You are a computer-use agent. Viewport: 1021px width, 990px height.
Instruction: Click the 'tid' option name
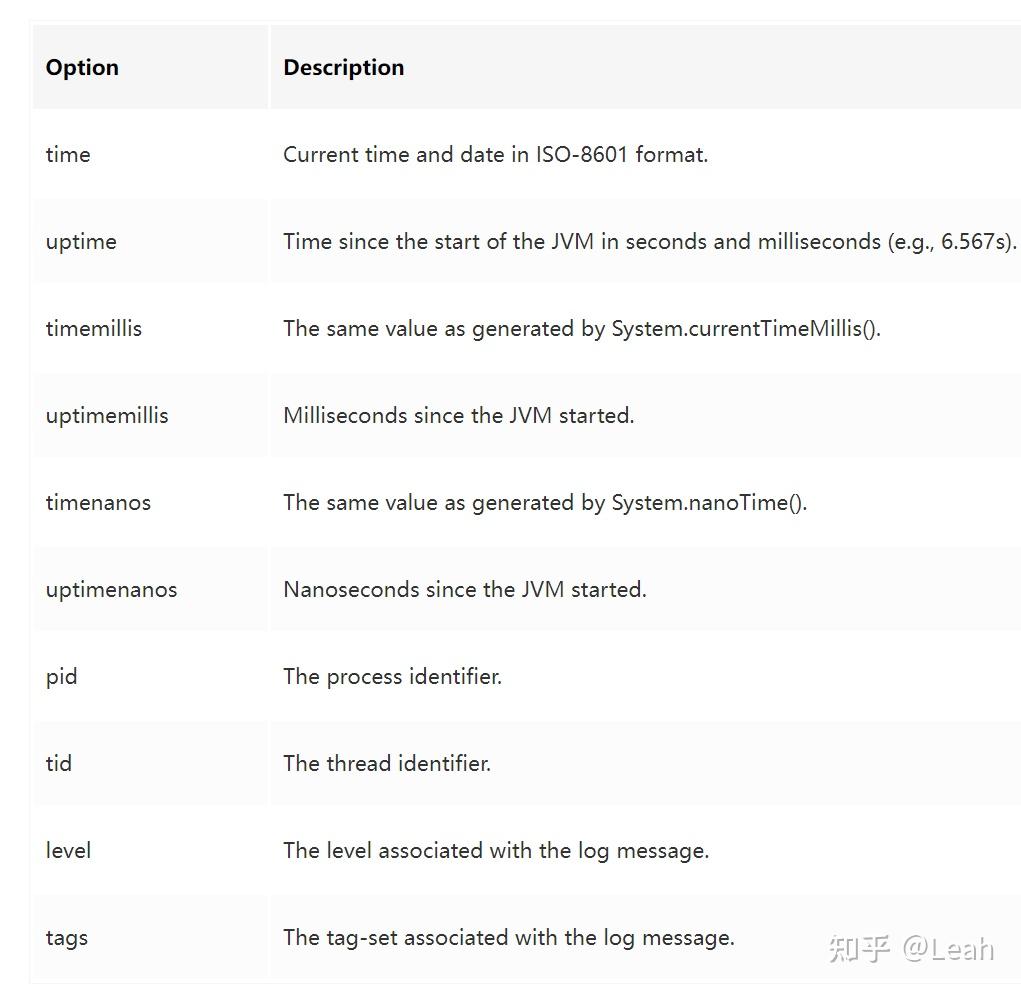click(59, 763)
